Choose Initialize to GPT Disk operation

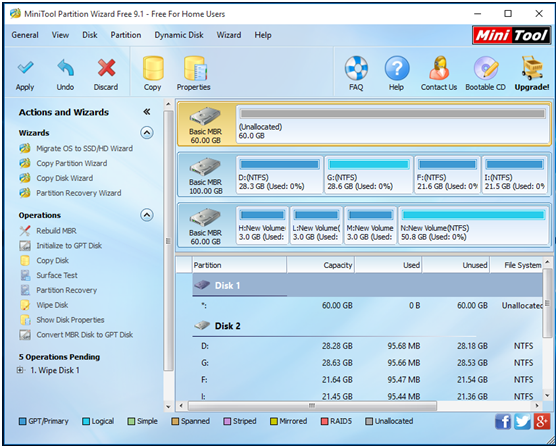(x=69, y=246)
